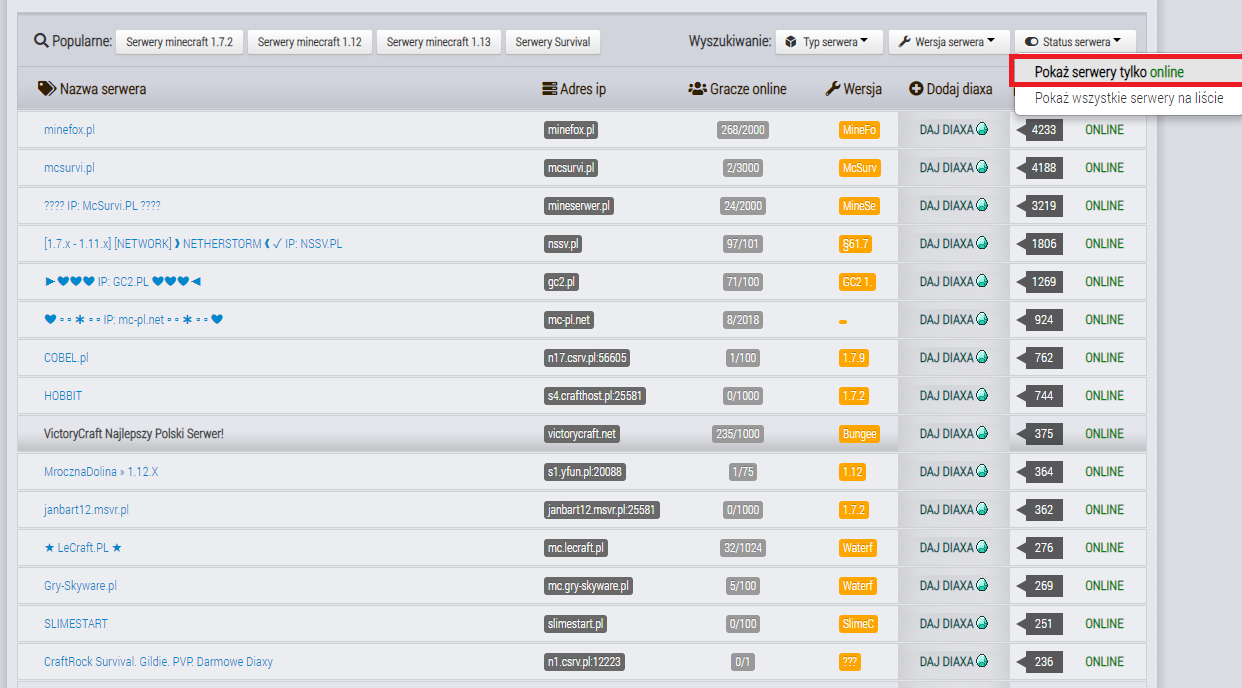
Task: Copy the nssv.pl IP address badge
Action: tap(563, 244)
